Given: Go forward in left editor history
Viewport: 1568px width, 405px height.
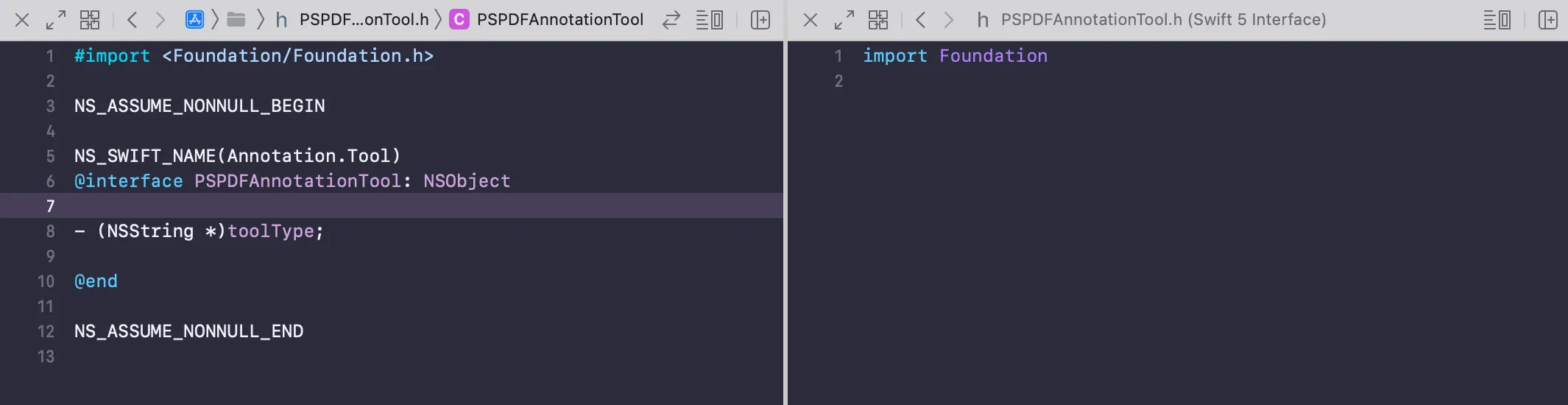Looking at the screenshot, I should (160, 20).
